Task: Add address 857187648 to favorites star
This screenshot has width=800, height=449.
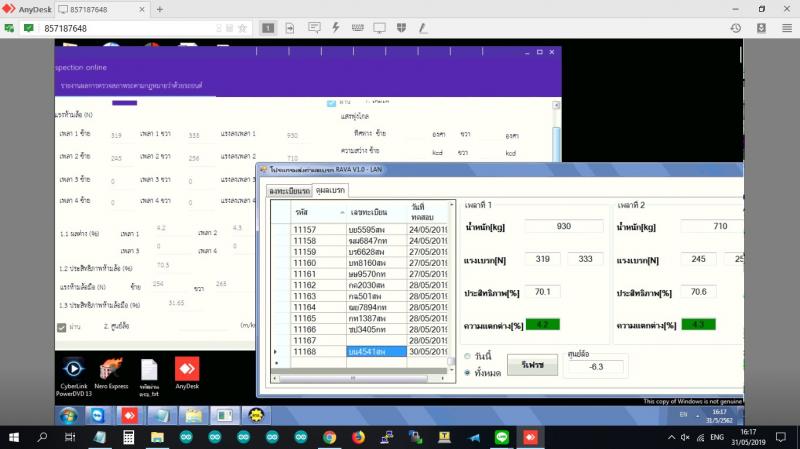Action: [x=243, y=28]
